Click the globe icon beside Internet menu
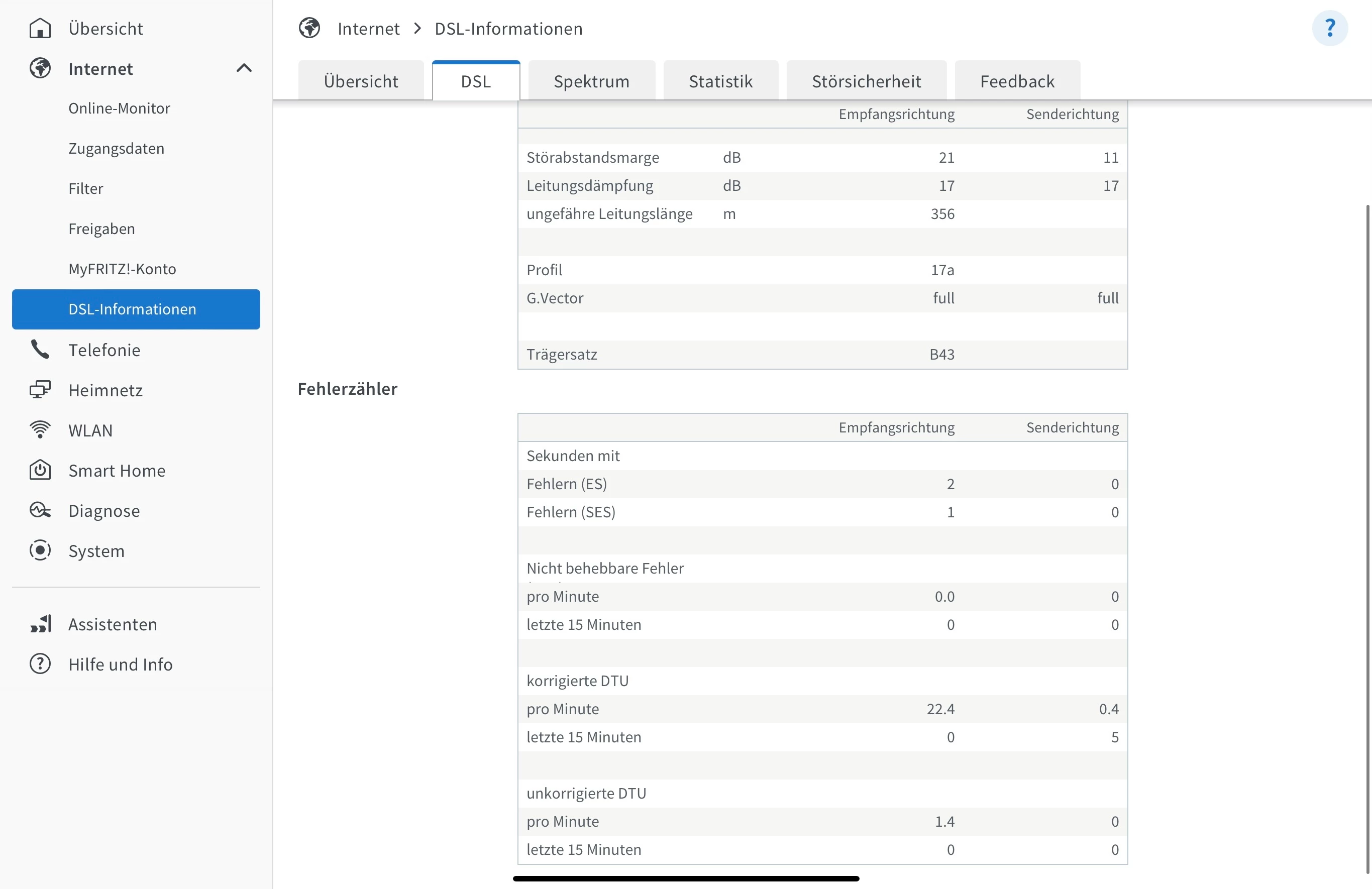This screenshot has height=889, width=1372. [x=40, y=69]
